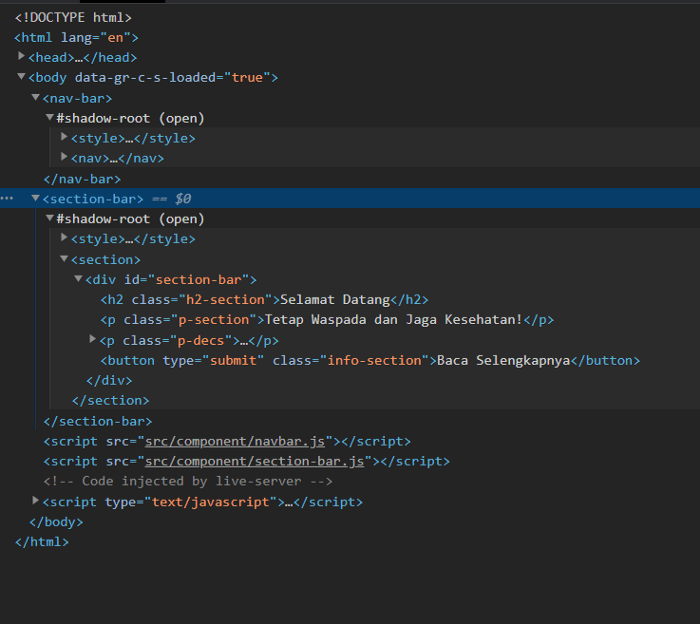Screen dimensions: 700x624
Task: Collapse the nav-bar element
Action: (x=35, y=97)
